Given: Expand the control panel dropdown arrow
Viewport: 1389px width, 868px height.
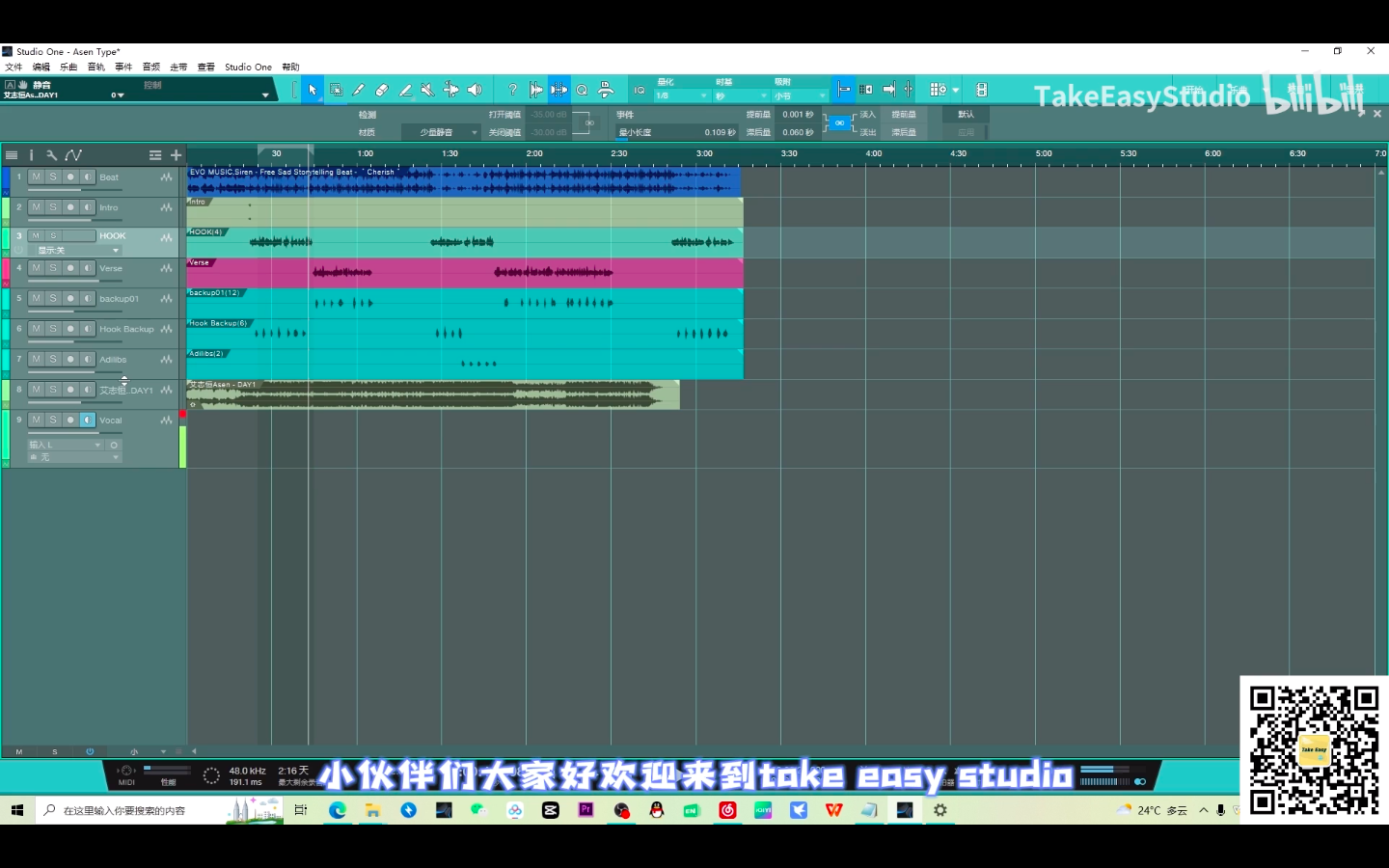Looking at the screenshot, I should click(265, 95).
